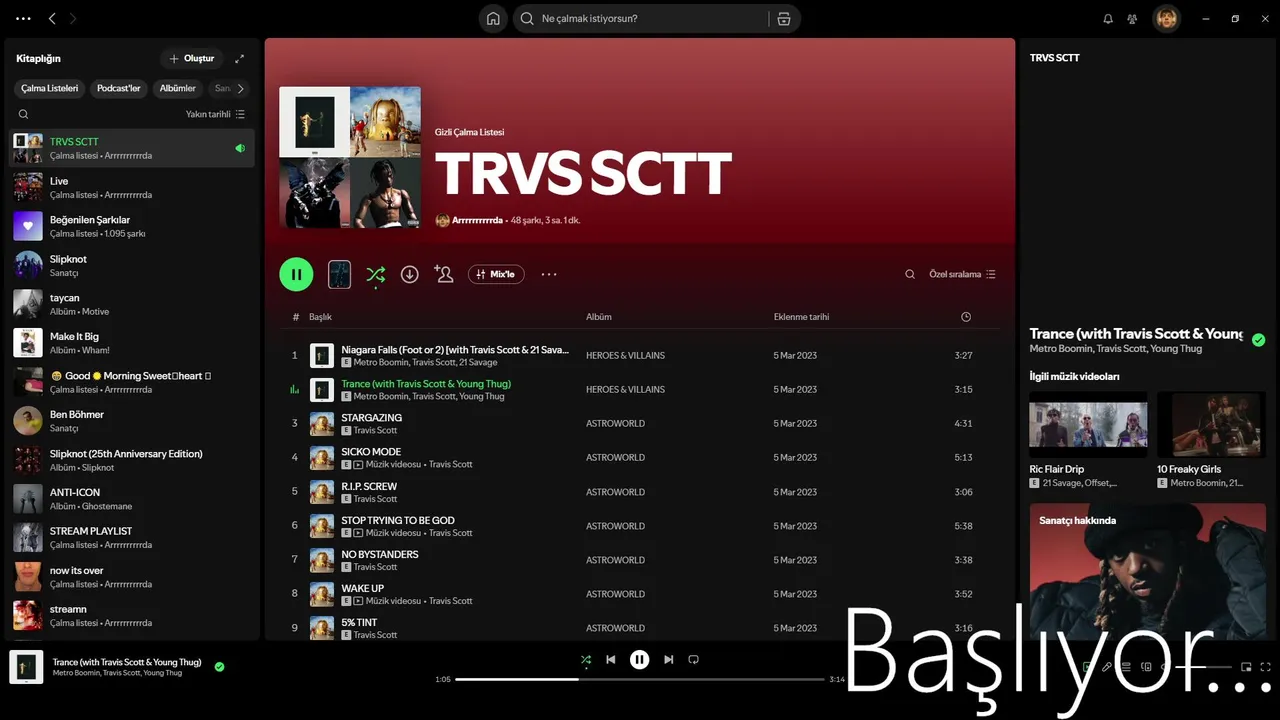Open Make It Big album by Wham!
The width and height of the screenshot is (1280, 720).
coord(132,343)
